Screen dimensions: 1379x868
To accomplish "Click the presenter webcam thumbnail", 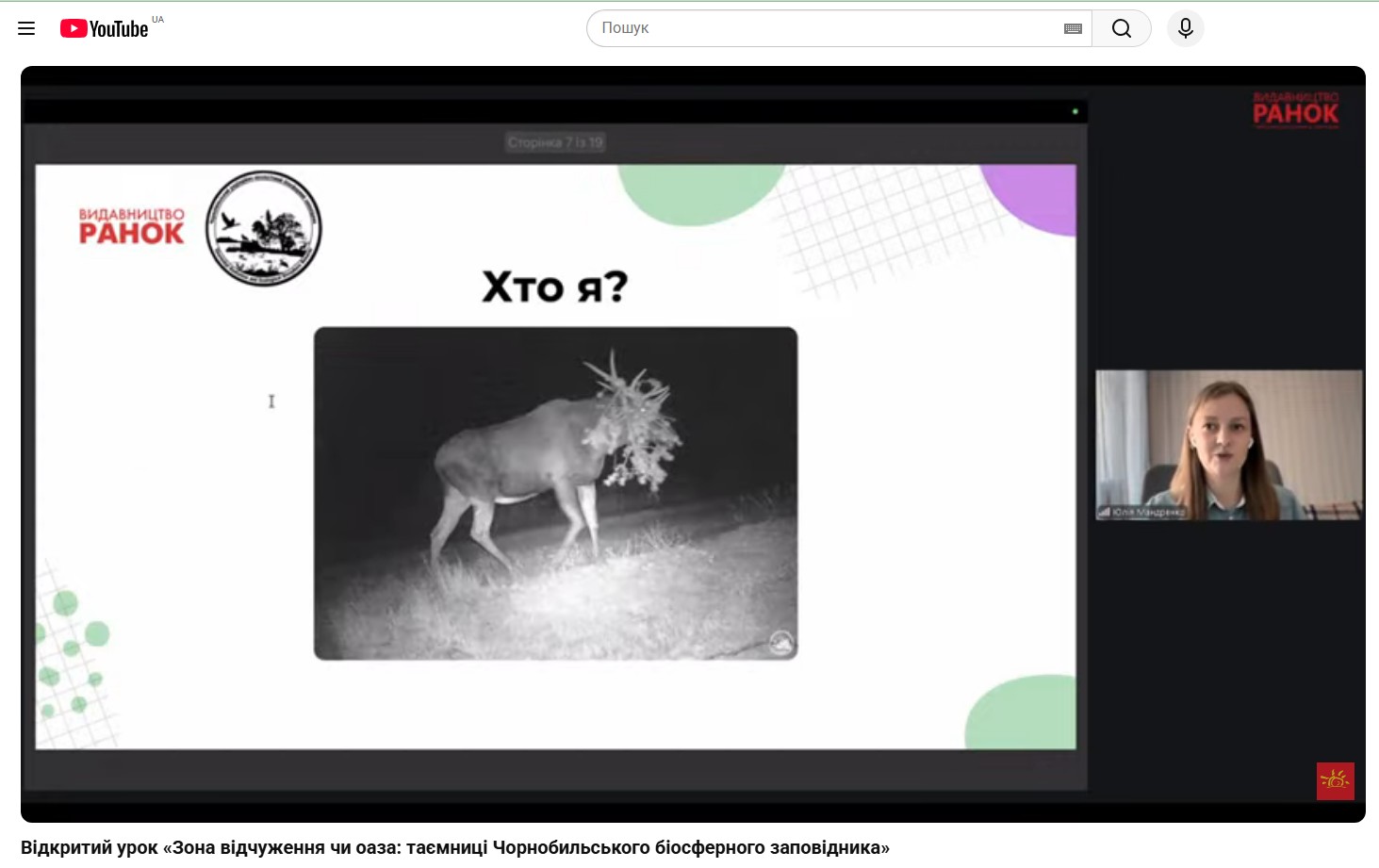I will tap(1228, 445).
